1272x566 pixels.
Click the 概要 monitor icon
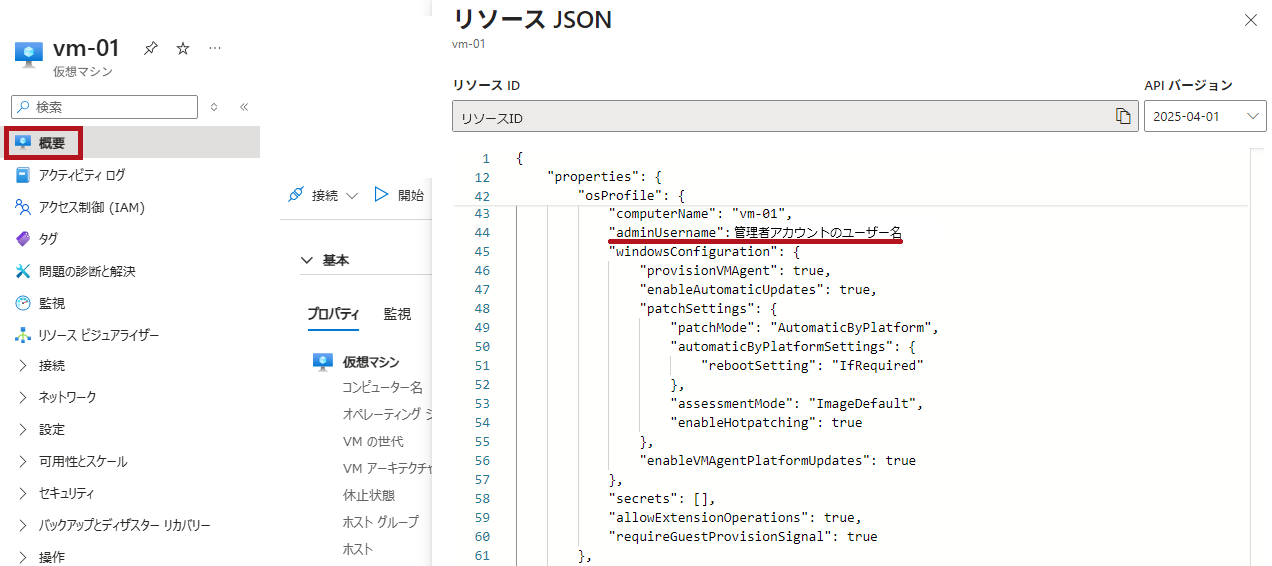(x=23, y=143)
